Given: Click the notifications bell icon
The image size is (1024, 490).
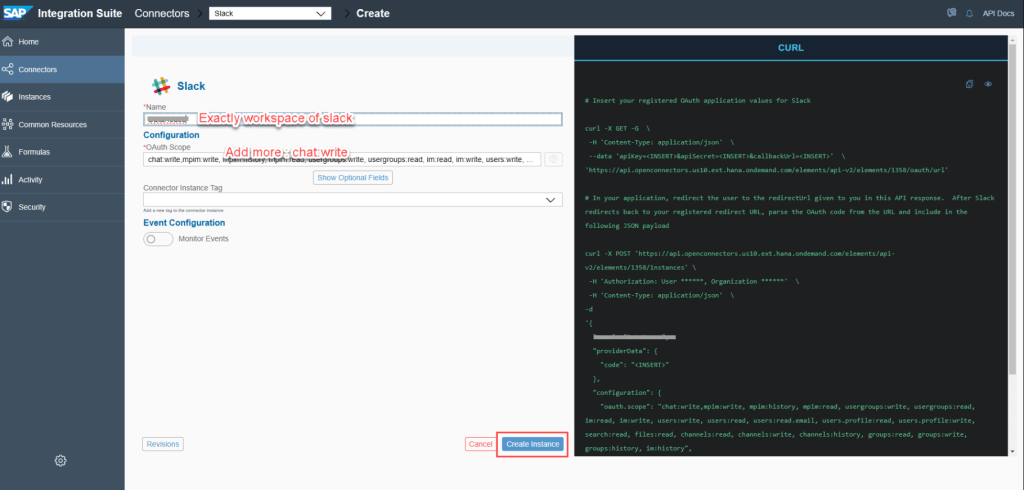Looking at the screenshot, I should click(x=969, y=13).
